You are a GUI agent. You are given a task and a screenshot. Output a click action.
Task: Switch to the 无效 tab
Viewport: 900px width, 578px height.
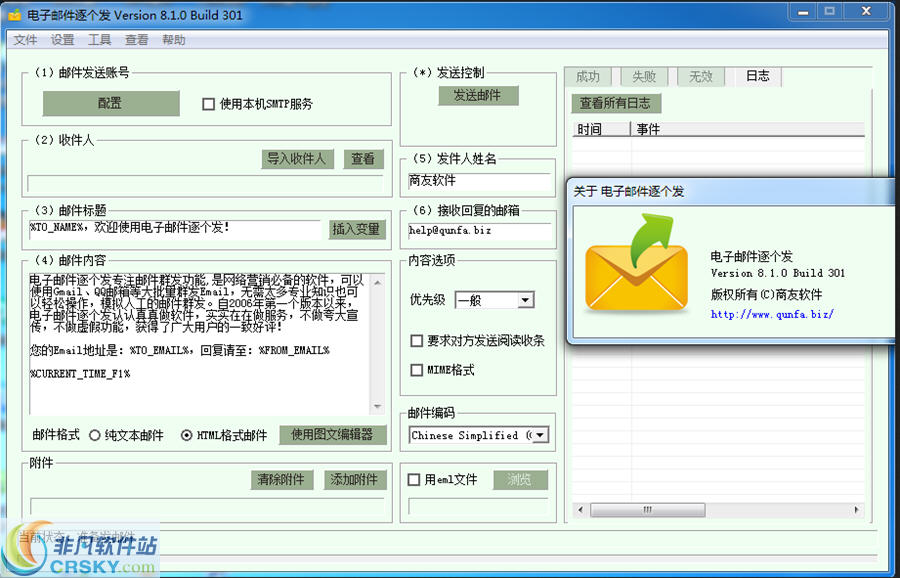(700, 76)
